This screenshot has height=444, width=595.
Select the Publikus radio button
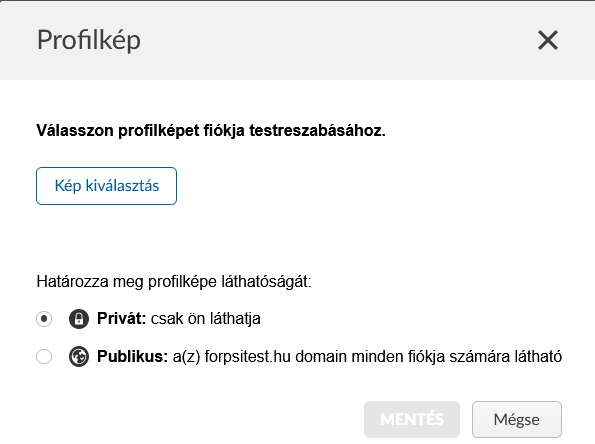[x=44, y=357]
